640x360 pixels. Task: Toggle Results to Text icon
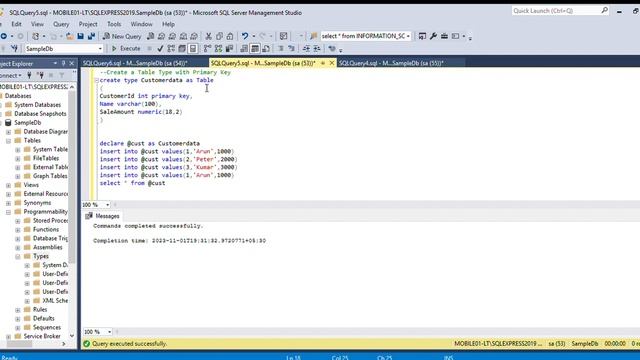pyautogui.click(x=244, y=49)
